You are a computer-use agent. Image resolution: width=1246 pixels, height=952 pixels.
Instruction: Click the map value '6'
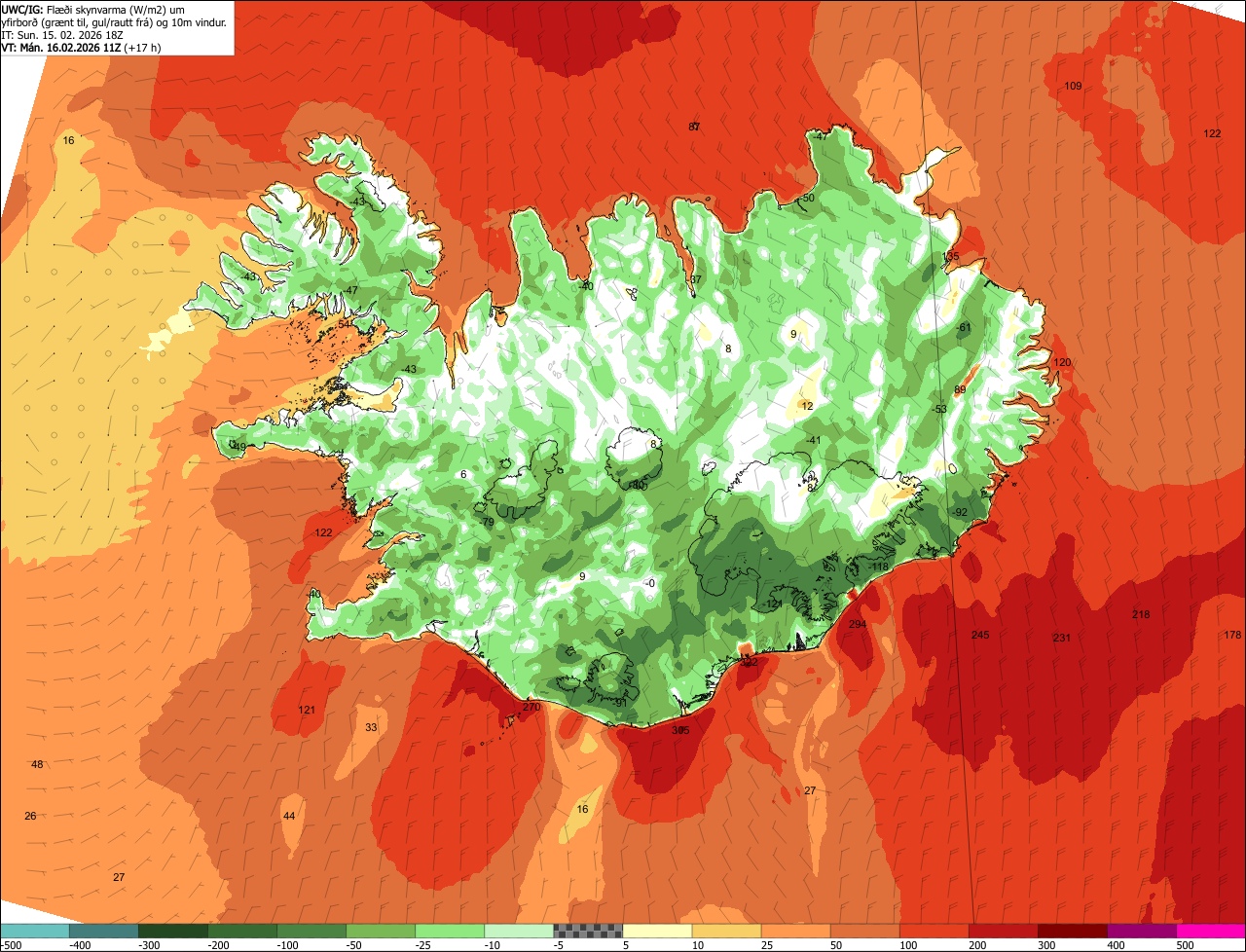463,475
